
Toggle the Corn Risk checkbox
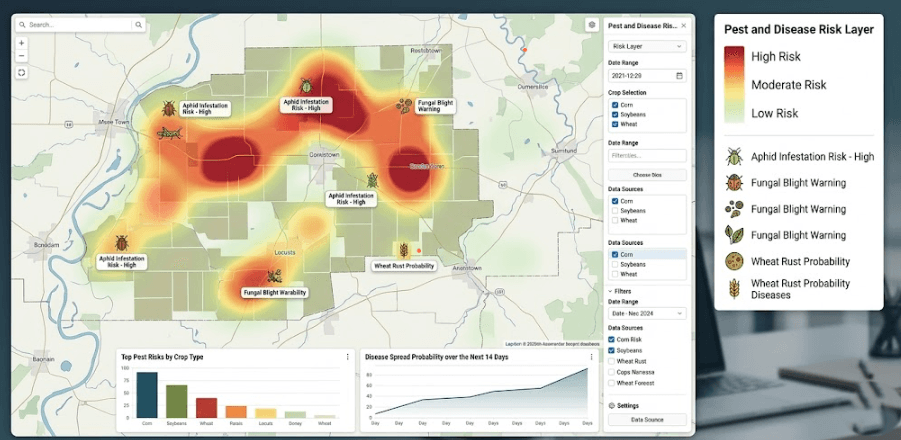click(611, 339)
